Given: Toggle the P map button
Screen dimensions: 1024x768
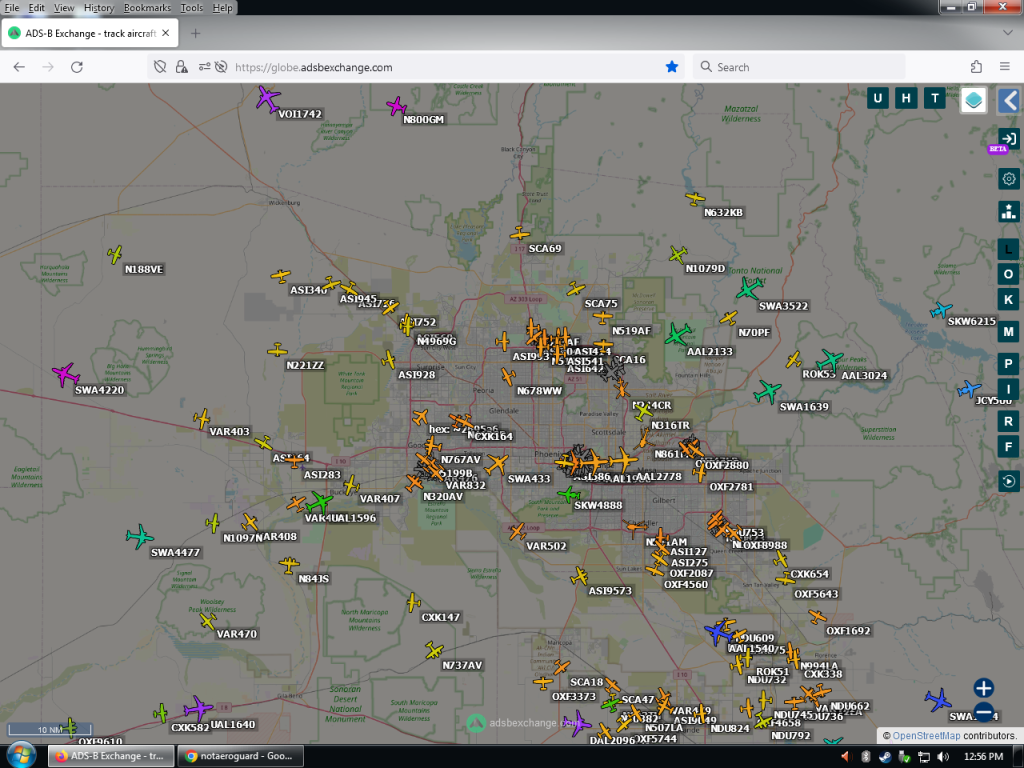Looking at the screenshot, I should click(x=1008, y=364).
